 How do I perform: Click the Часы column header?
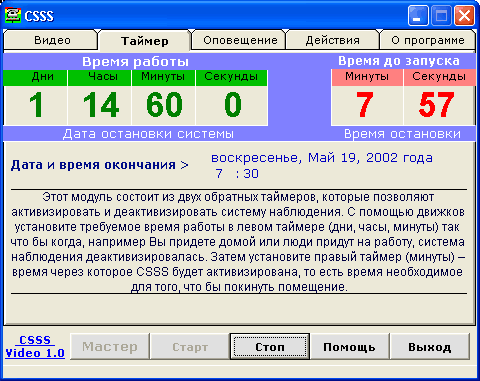pos(100,77)
